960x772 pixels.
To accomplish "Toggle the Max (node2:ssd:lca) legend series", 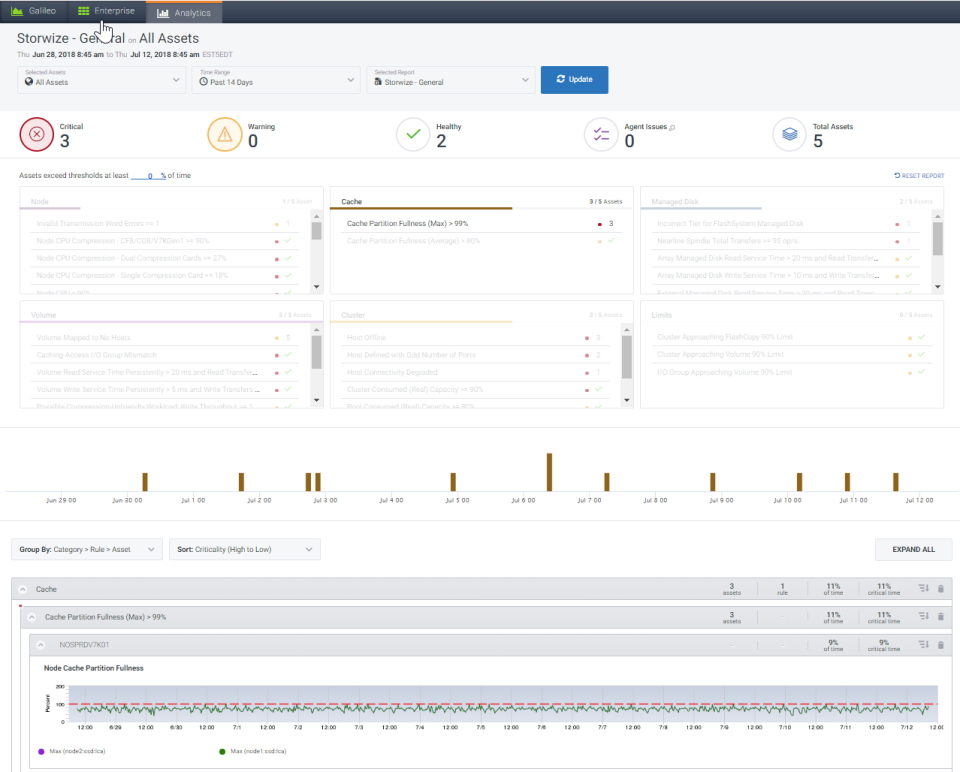I will pyautogui.click(x=72, y=751).
